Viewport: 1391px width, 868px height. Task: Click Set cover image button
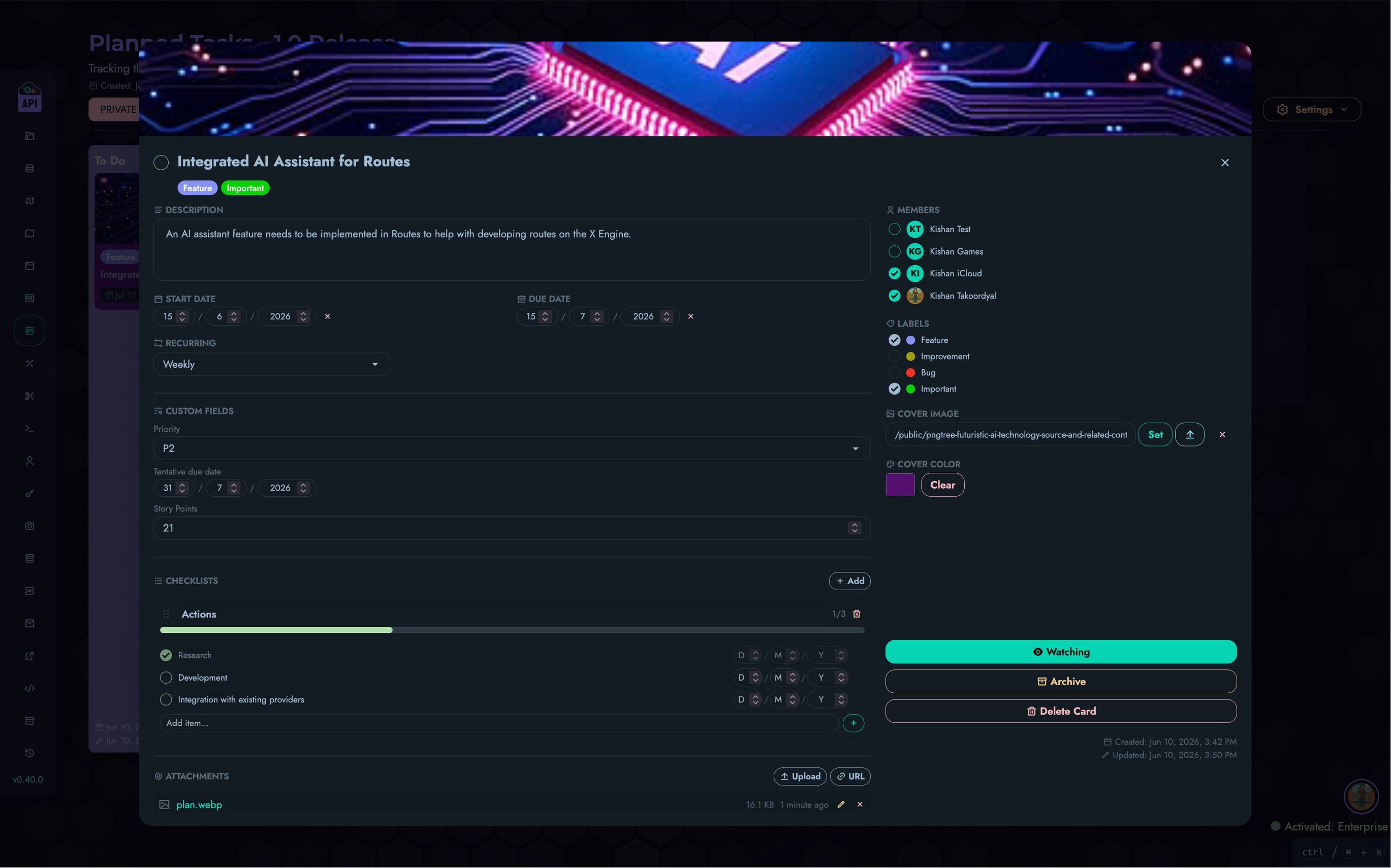[1155, 435]
